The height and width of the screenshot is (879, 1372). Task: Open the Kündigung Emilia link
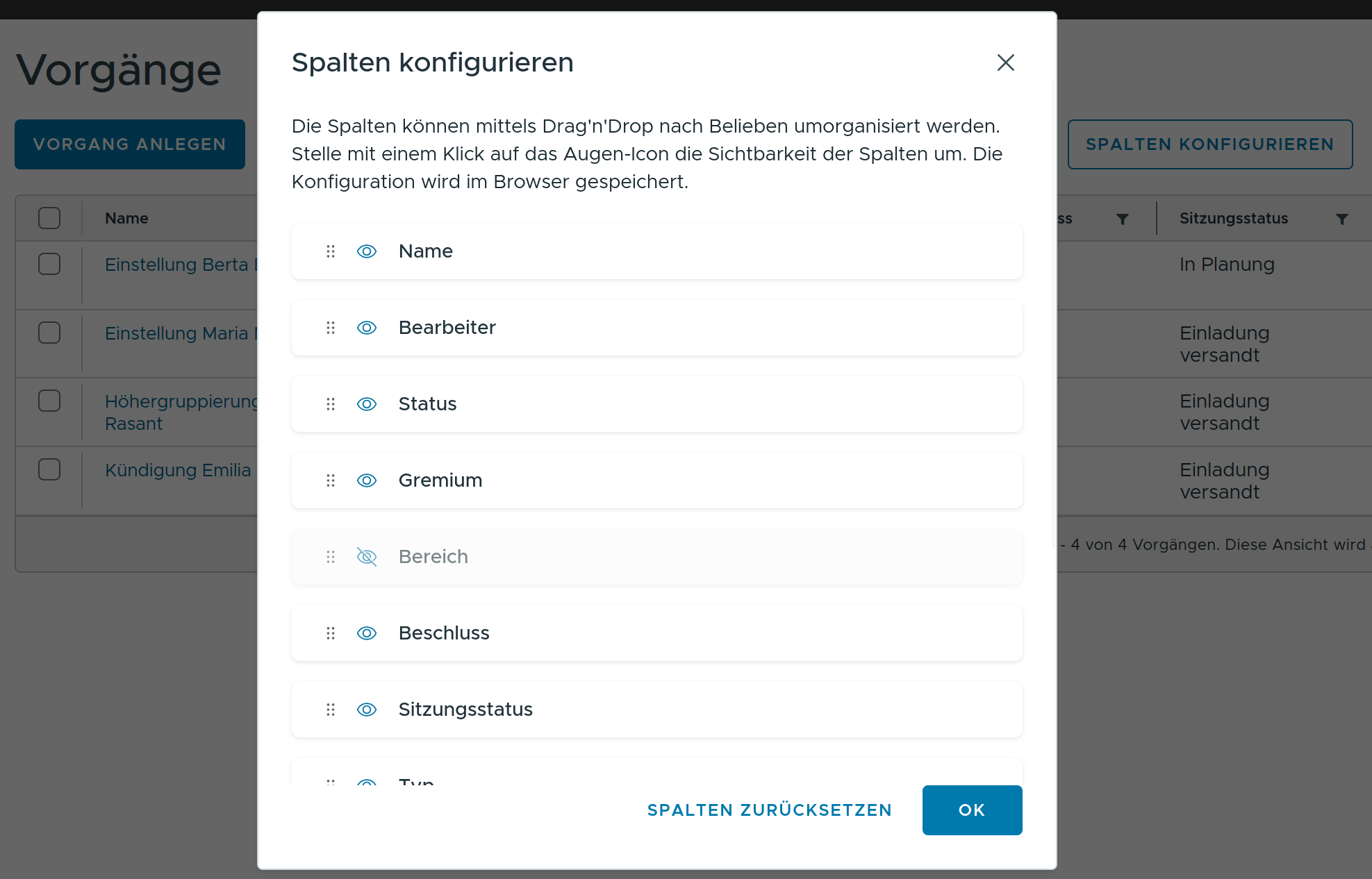pyautogui.click(x=178, y=470)
